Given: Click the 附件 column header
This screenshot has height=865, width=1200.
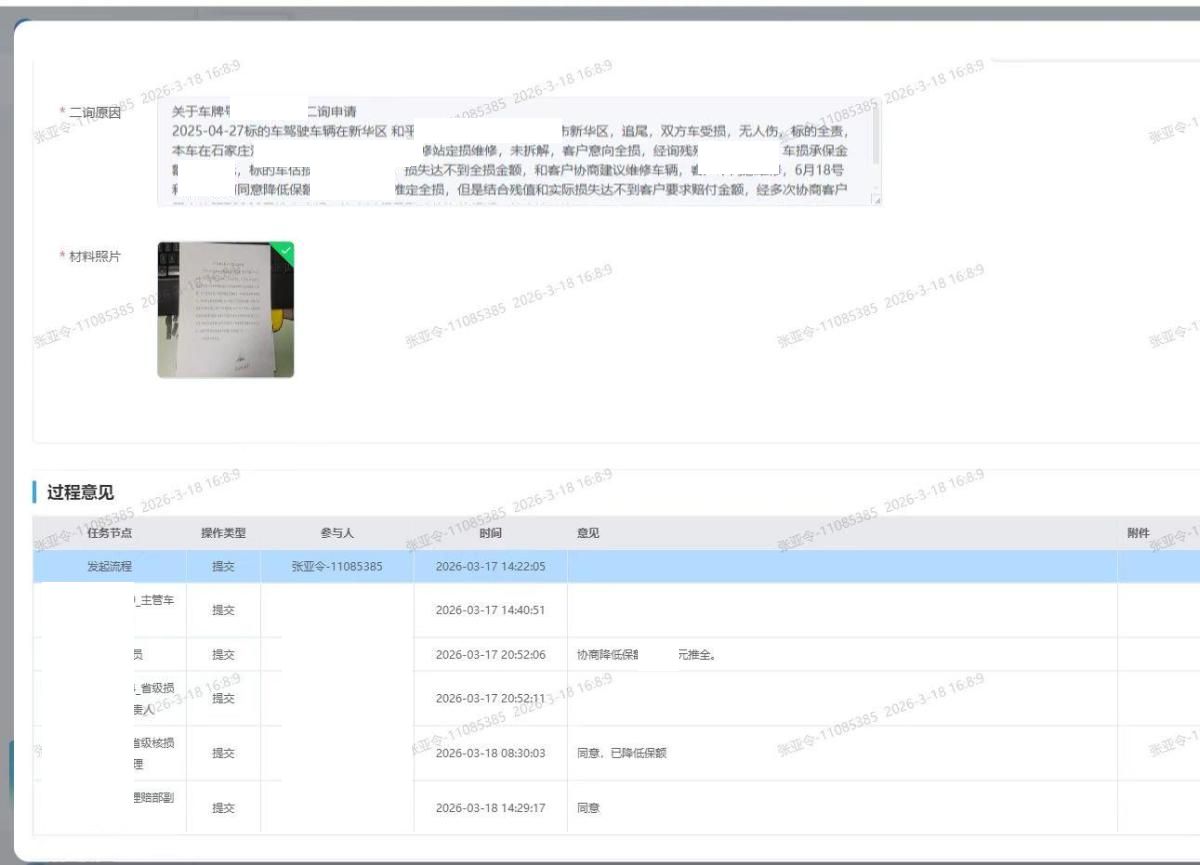Looking at the screenshot, I should 1138,534.
